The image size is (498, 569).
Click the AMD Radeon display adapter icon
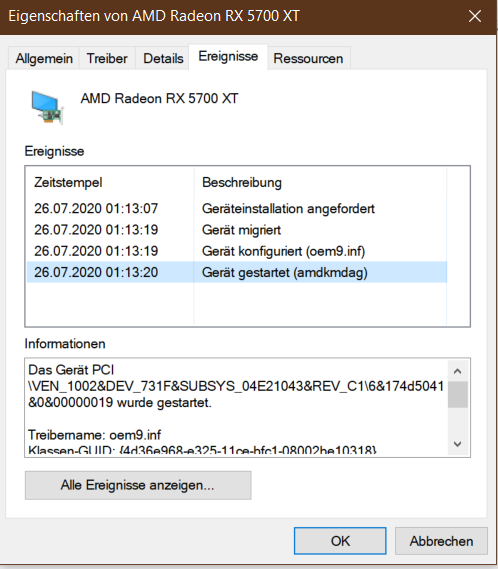pos(48,107)
